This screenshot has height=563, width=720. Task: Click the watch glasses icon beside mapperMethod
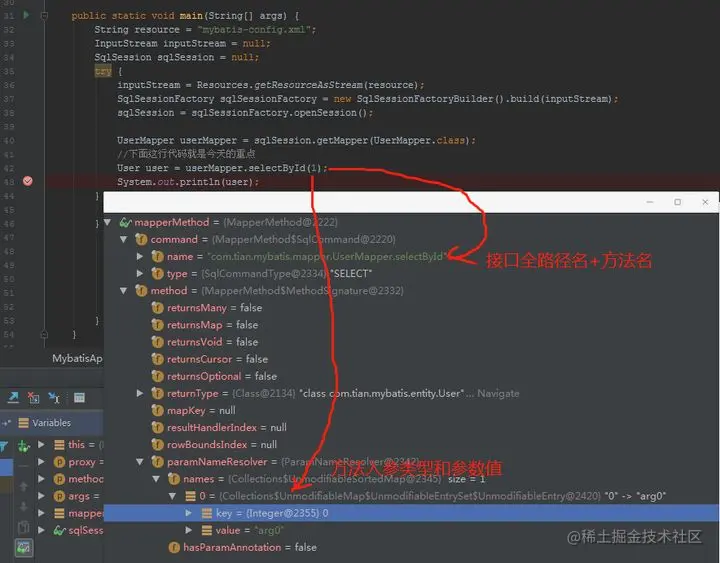point(125,222)
